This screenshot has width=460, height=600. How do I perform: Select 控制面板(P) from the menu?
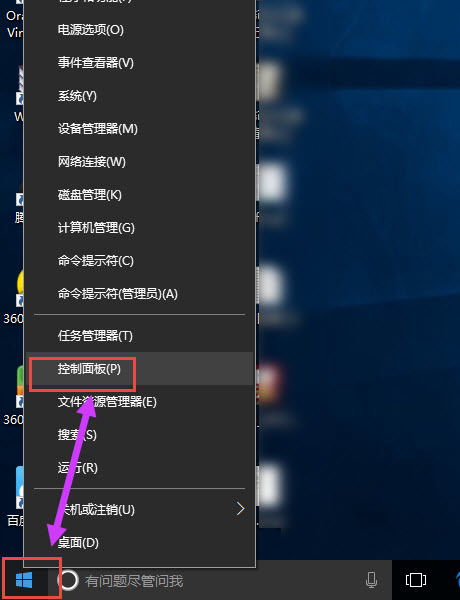pos(139,368)
